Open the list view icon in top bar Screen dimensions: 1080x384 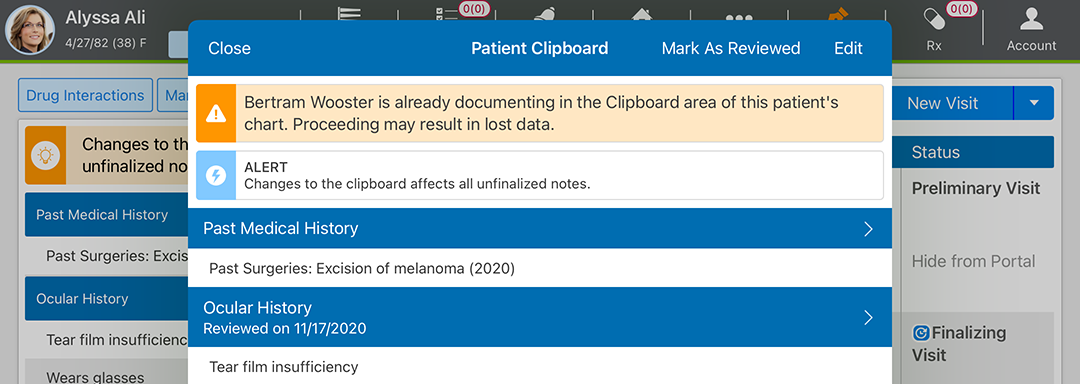click(x=349, y=12)
